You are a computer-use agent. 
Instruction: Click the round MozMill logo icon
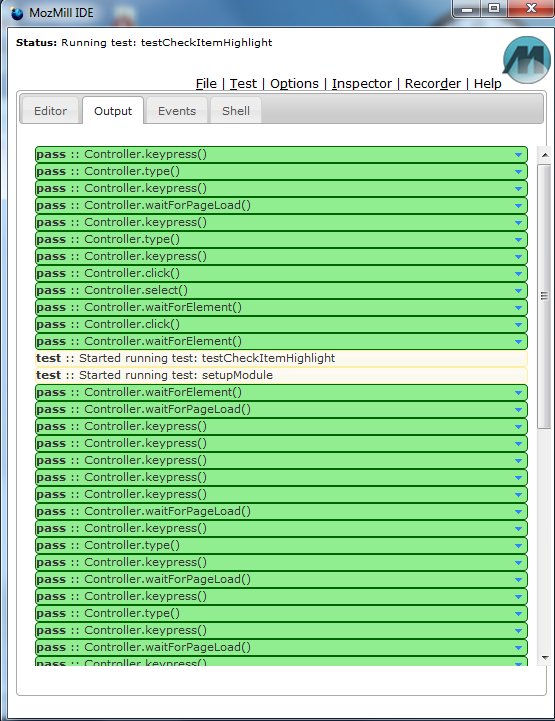click(527, 60)
